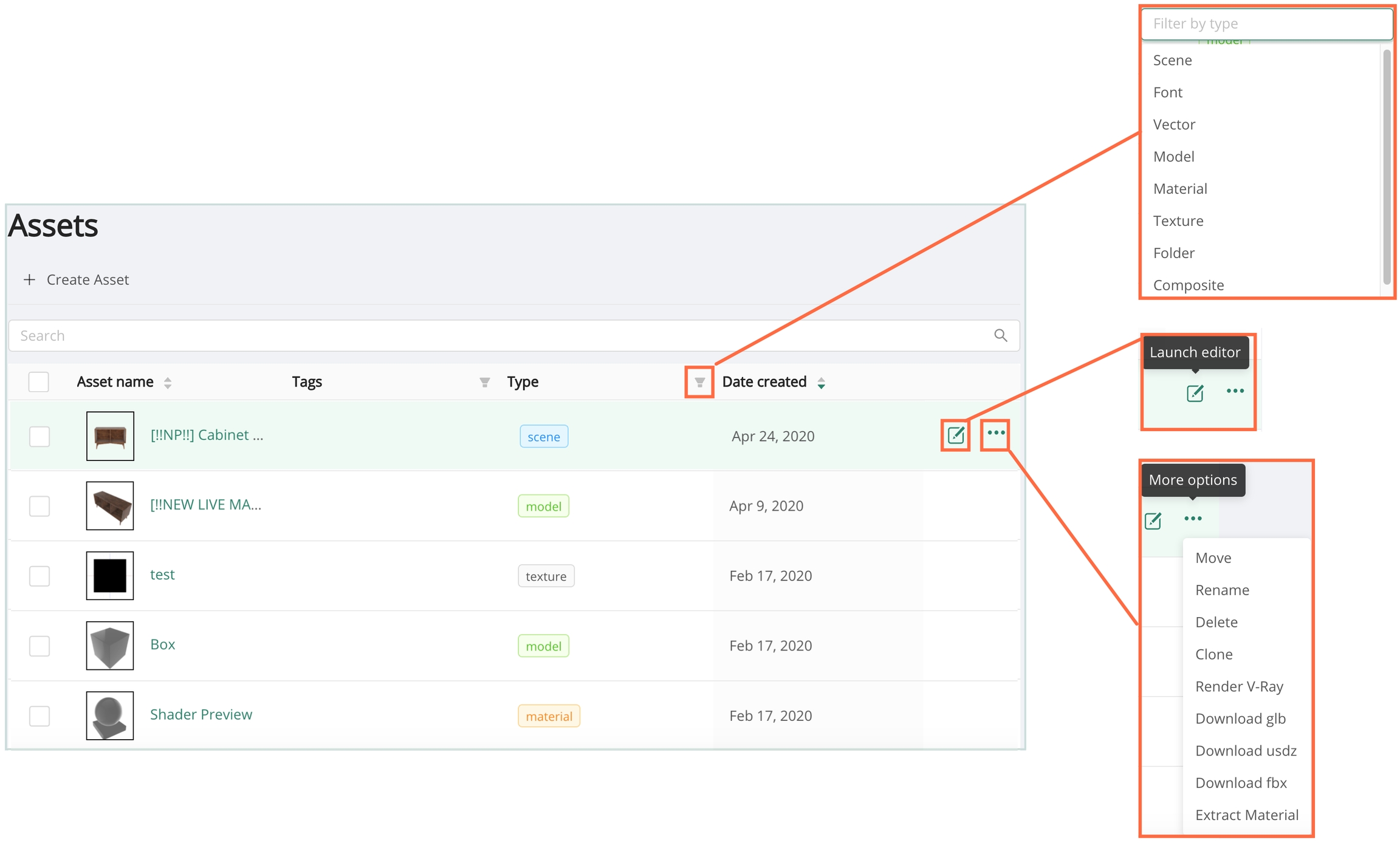
Task: Click the Type column filter icon
Action: 699,382
